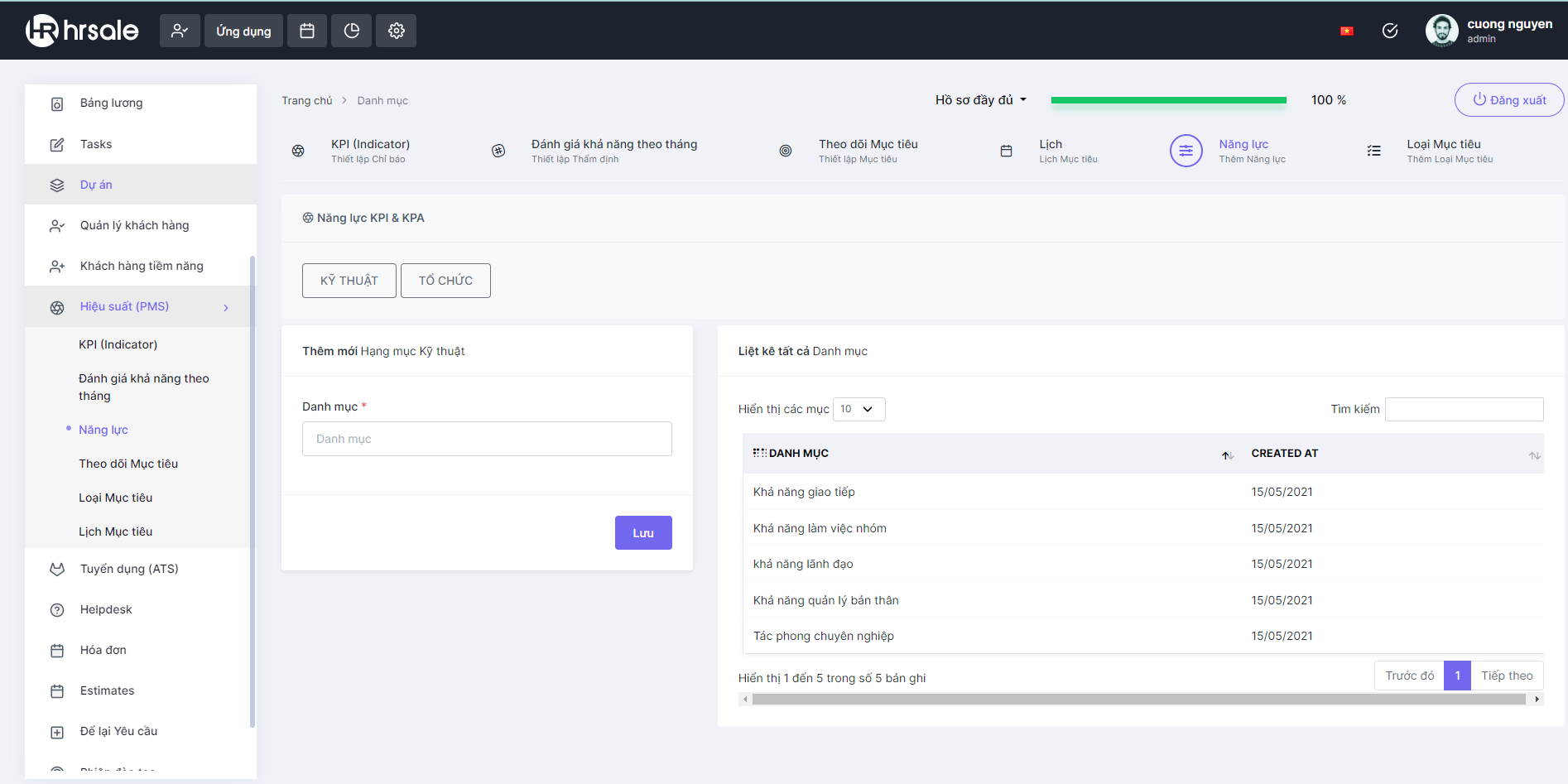The width and height of the screenshot is (1568, 784).
Task: Open Lịch Mục tiêu in sidebar submenu
Action: (x=115, y=531)
